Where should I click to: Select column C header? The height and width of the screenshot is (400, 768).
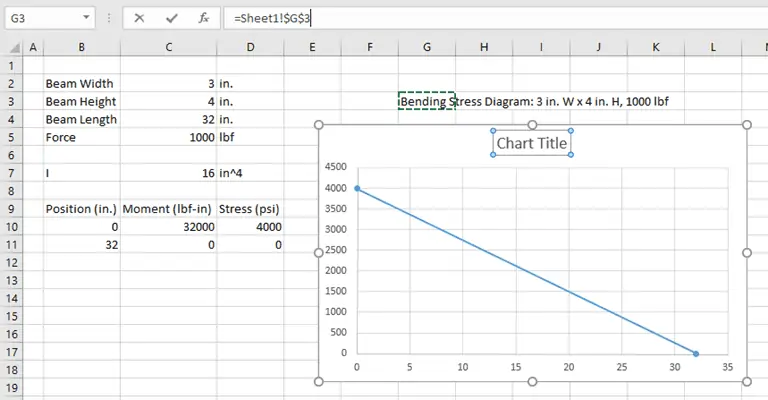click(168, 47)
